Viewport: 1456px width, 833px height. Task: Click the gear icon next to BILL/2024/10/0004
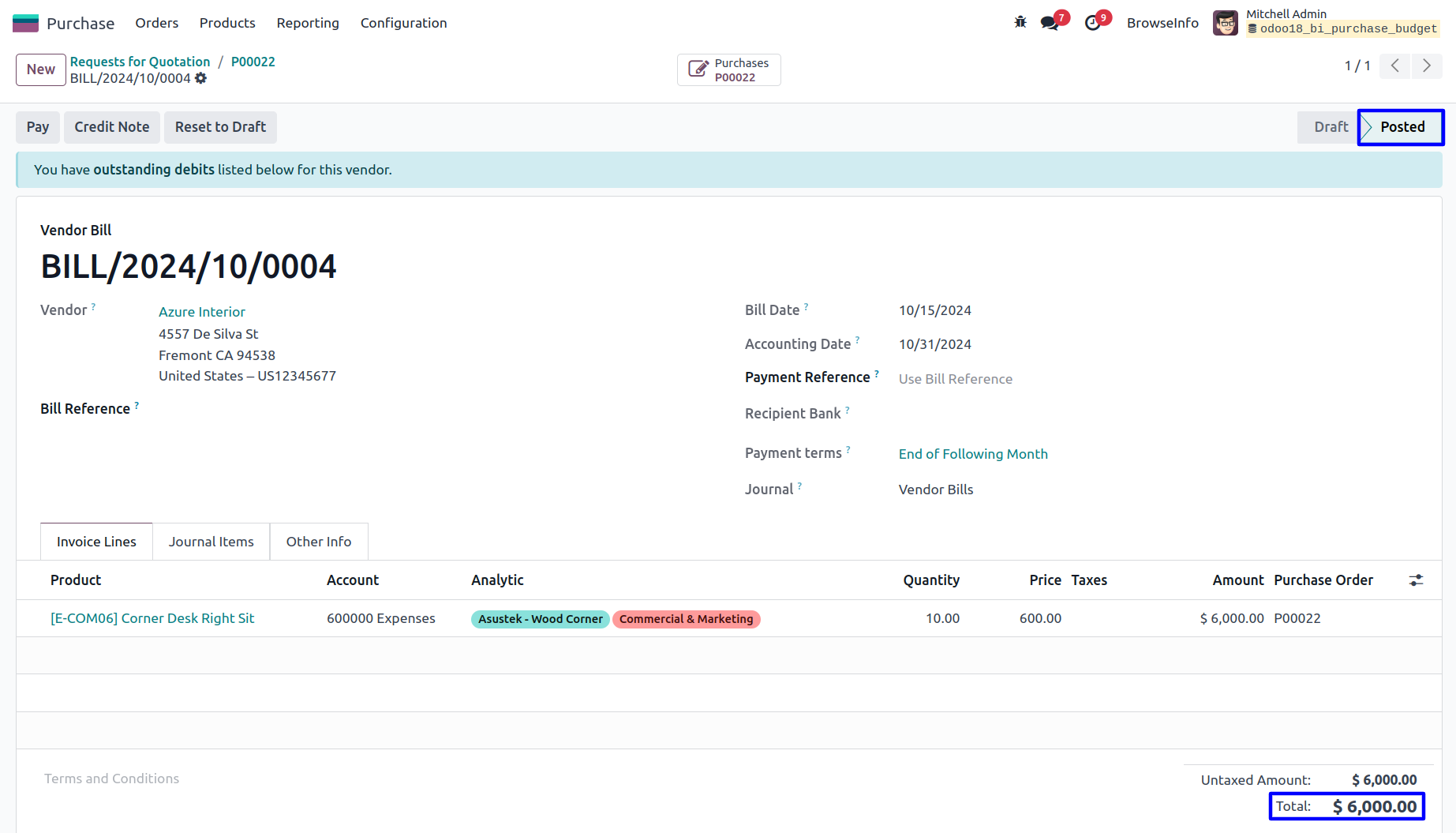(201, 78)
